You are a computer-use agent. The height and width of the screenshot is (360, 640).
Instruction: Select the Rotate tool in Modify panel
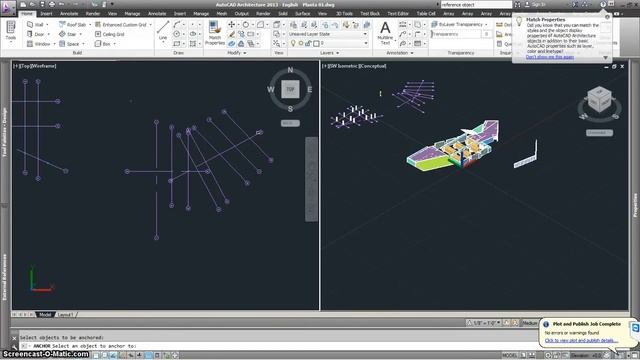click(x=246, y=24)
